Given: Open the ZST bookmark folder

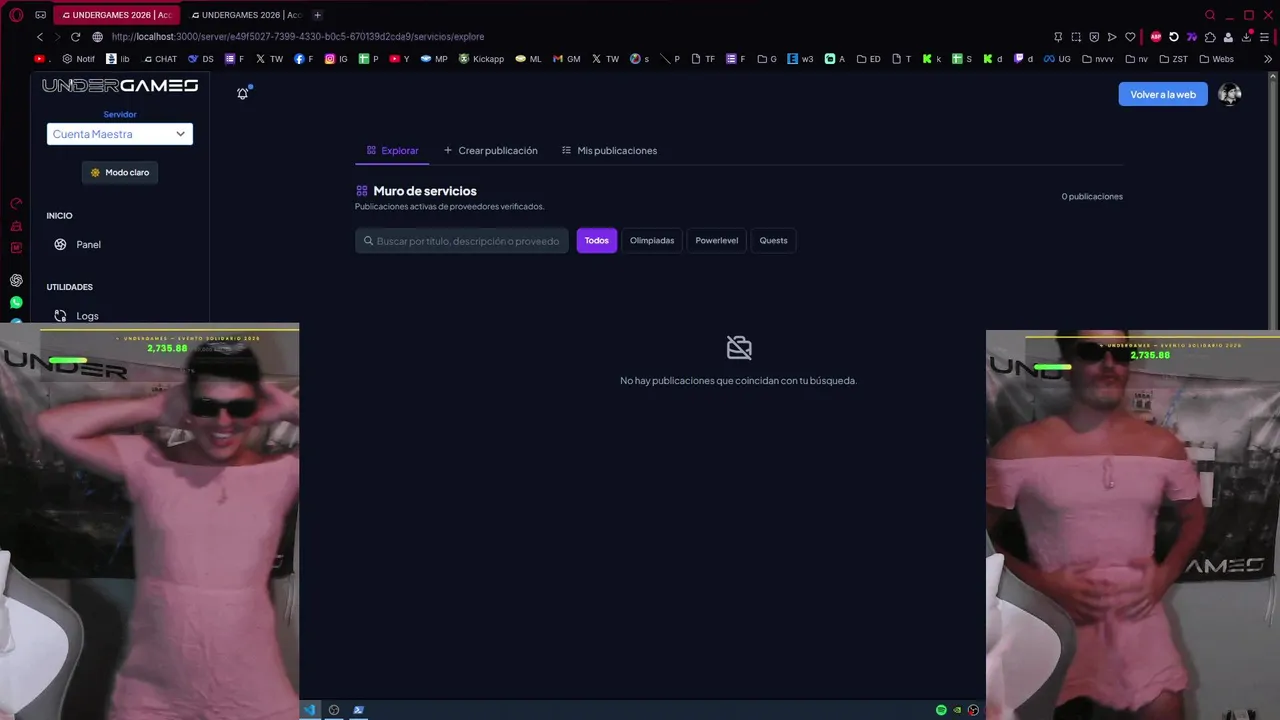Looking at the screenshot, I should click(x=1173, y=59).
